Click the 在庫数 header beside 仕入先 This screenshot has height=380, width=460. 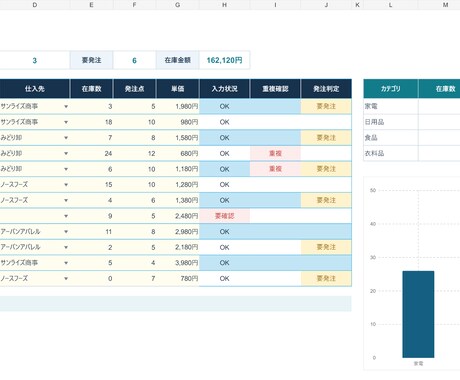[91, 89]
